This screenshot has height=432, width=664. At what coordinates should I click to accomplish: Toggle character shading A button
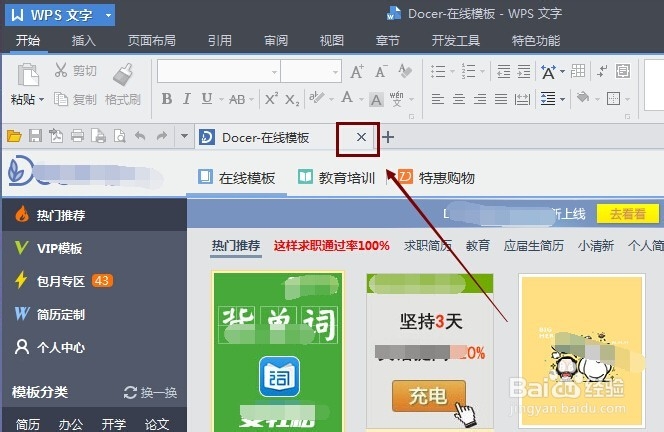click(376, 100)
